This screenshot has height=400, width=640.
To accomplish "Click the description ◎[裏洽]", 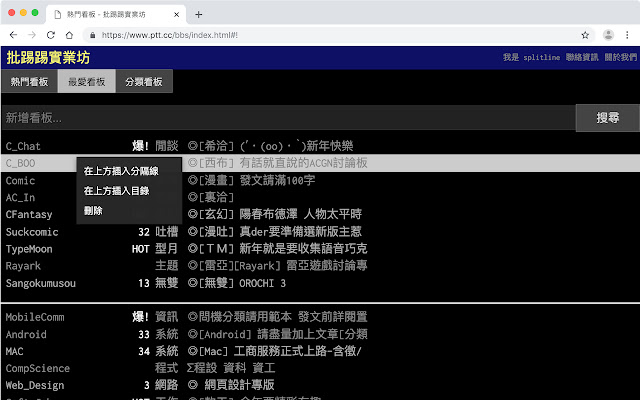I will (x=211, y=197).
